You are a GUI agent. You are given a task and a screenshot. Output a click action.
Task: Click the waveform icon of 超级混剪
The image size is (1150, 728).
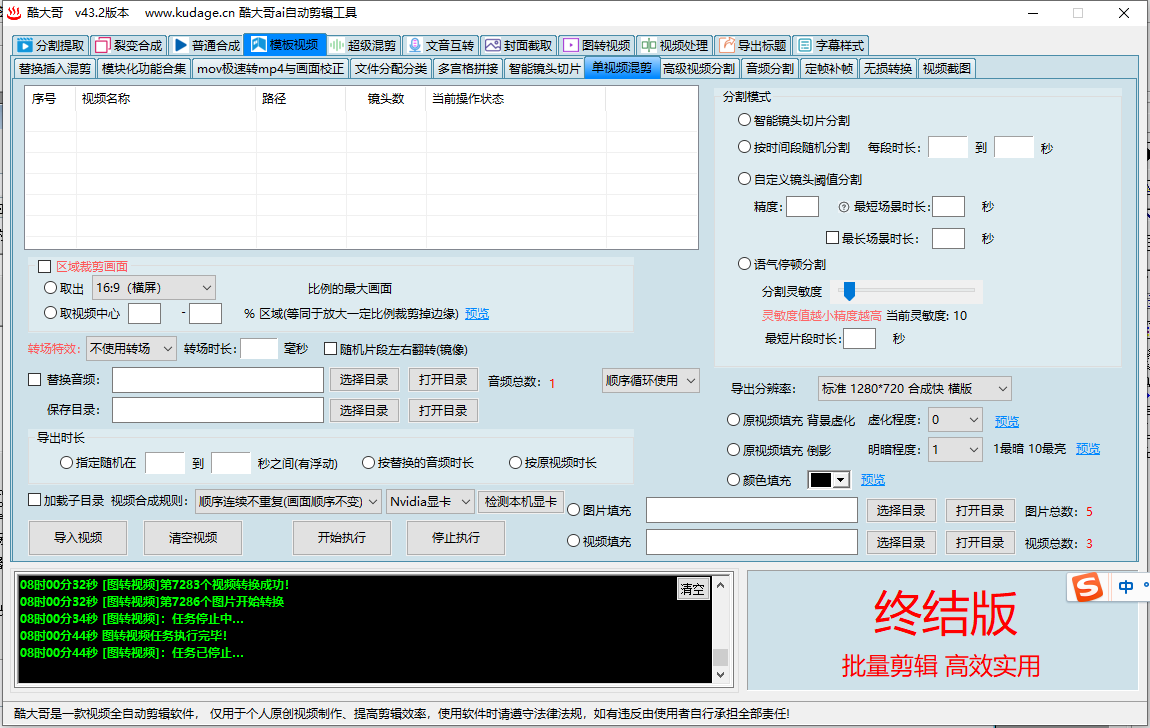[x=337, y=45]
